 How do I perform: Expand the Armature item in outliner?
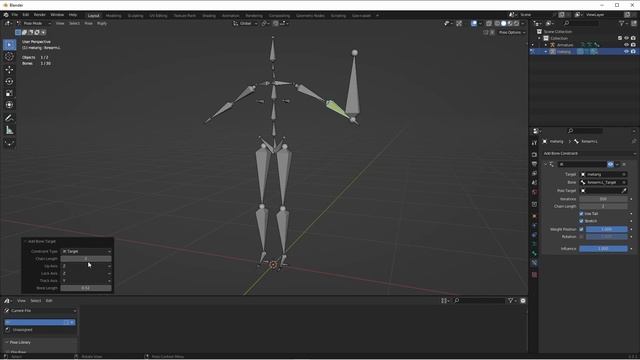point(546,45)
